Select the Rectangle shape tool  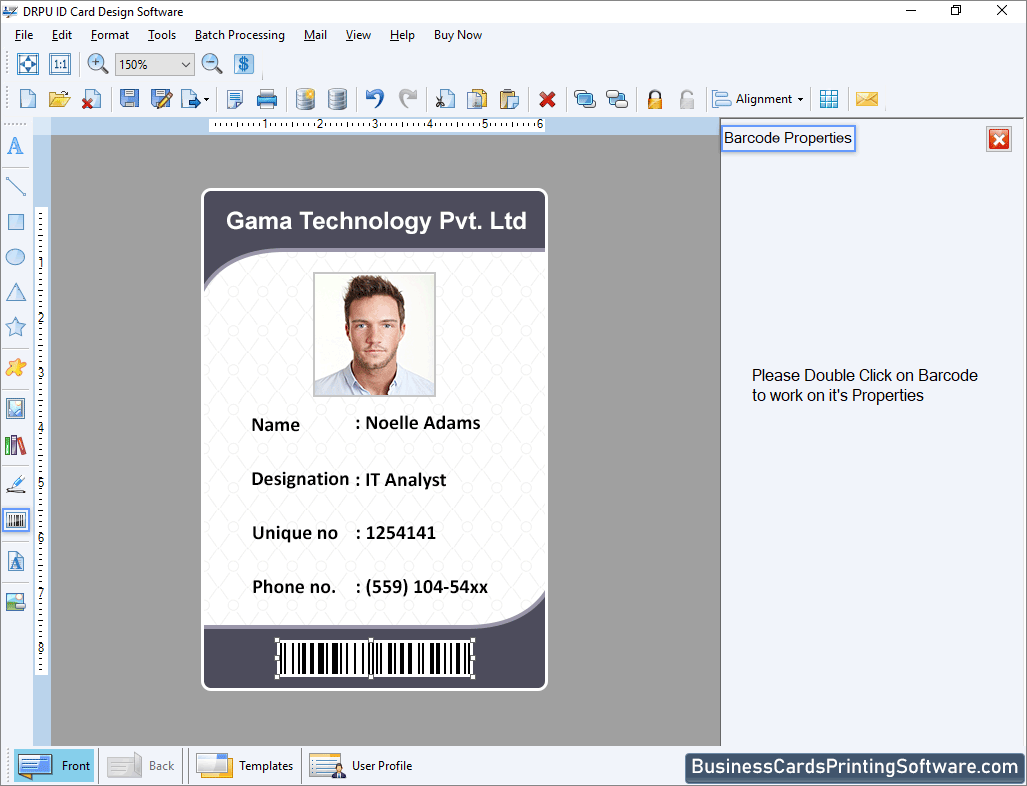point(15,222)
